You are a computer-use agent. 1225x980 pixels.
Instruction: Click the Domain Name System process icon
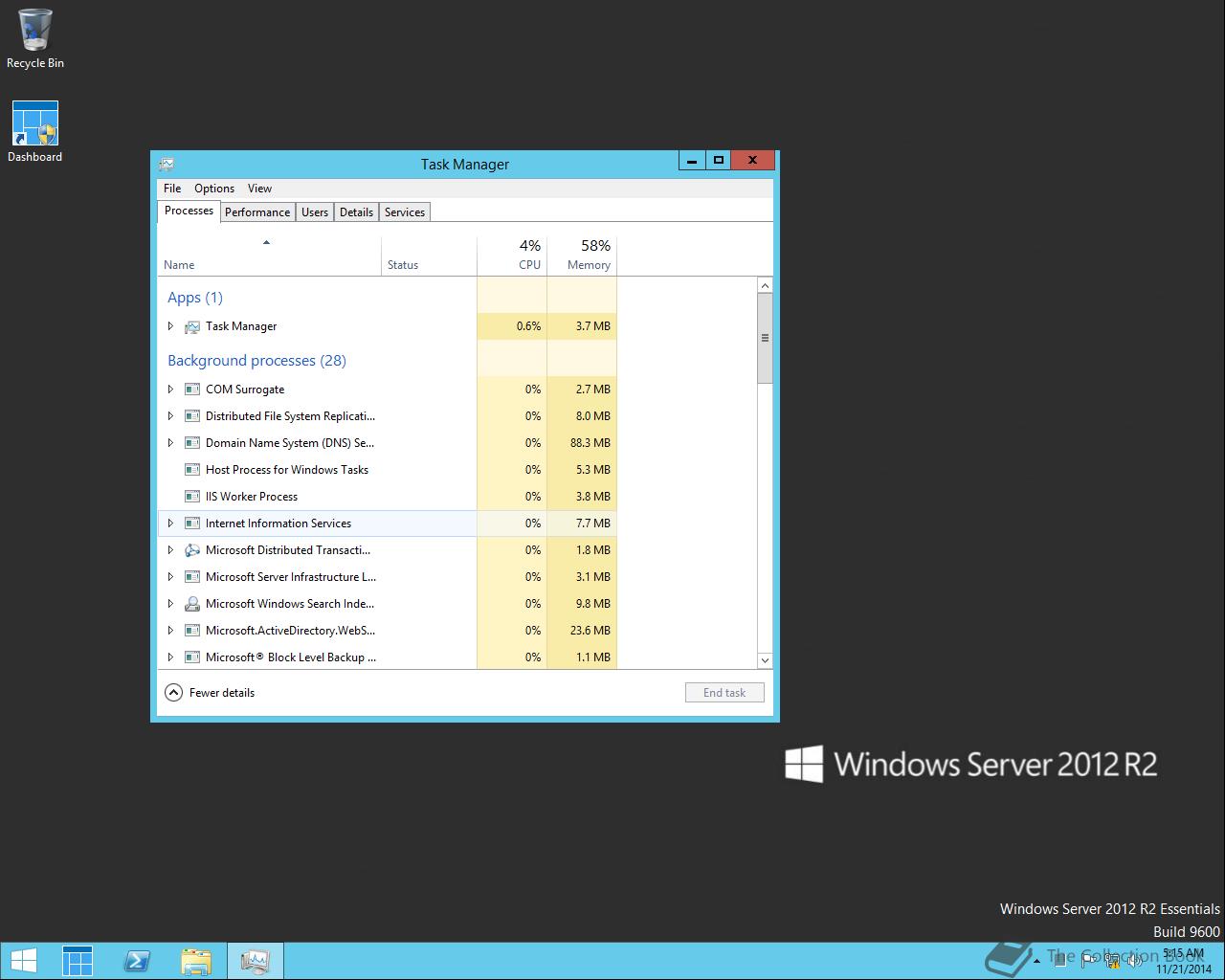192,443
